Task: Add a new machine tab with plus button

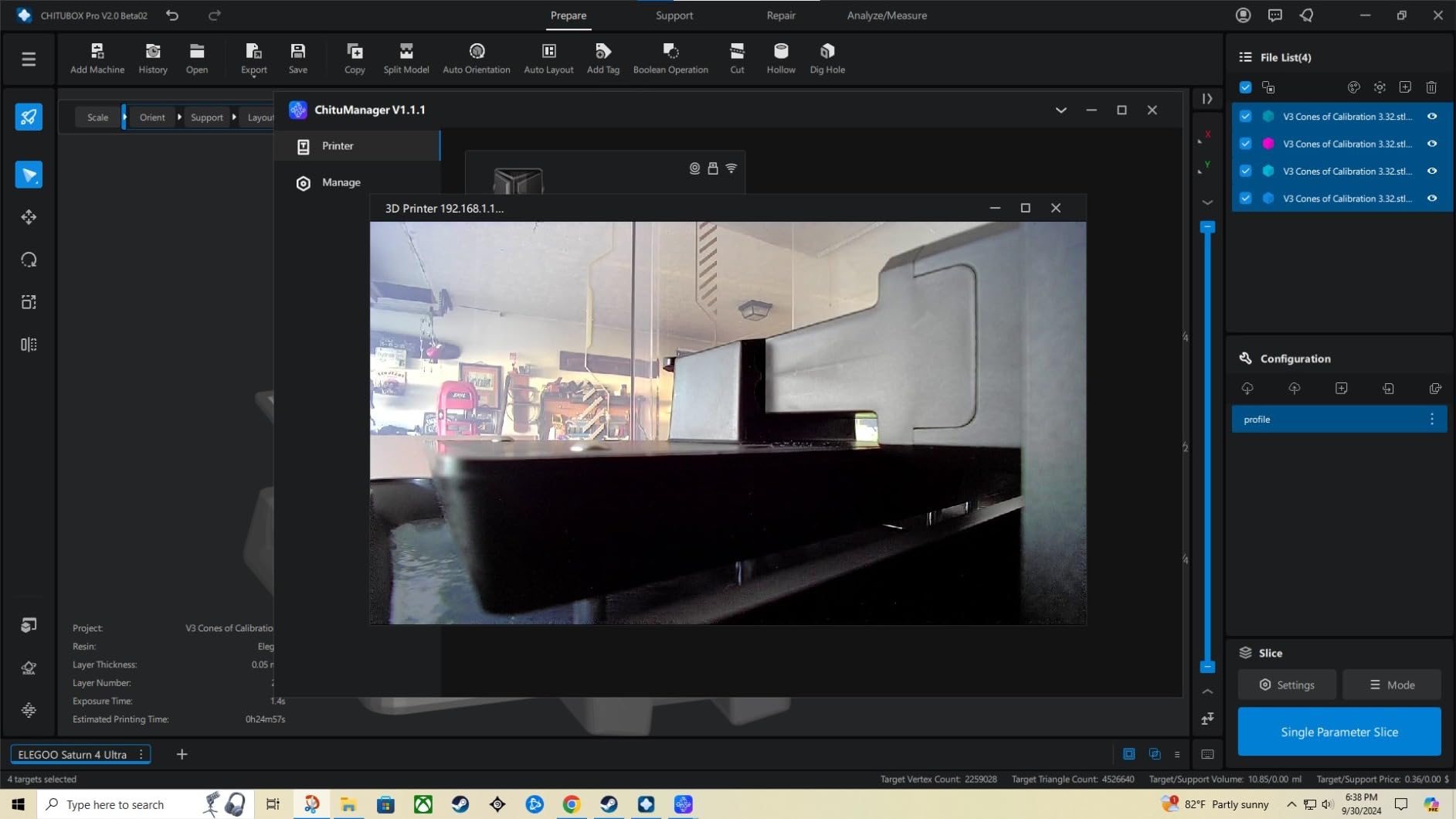Action: (182, 754)
